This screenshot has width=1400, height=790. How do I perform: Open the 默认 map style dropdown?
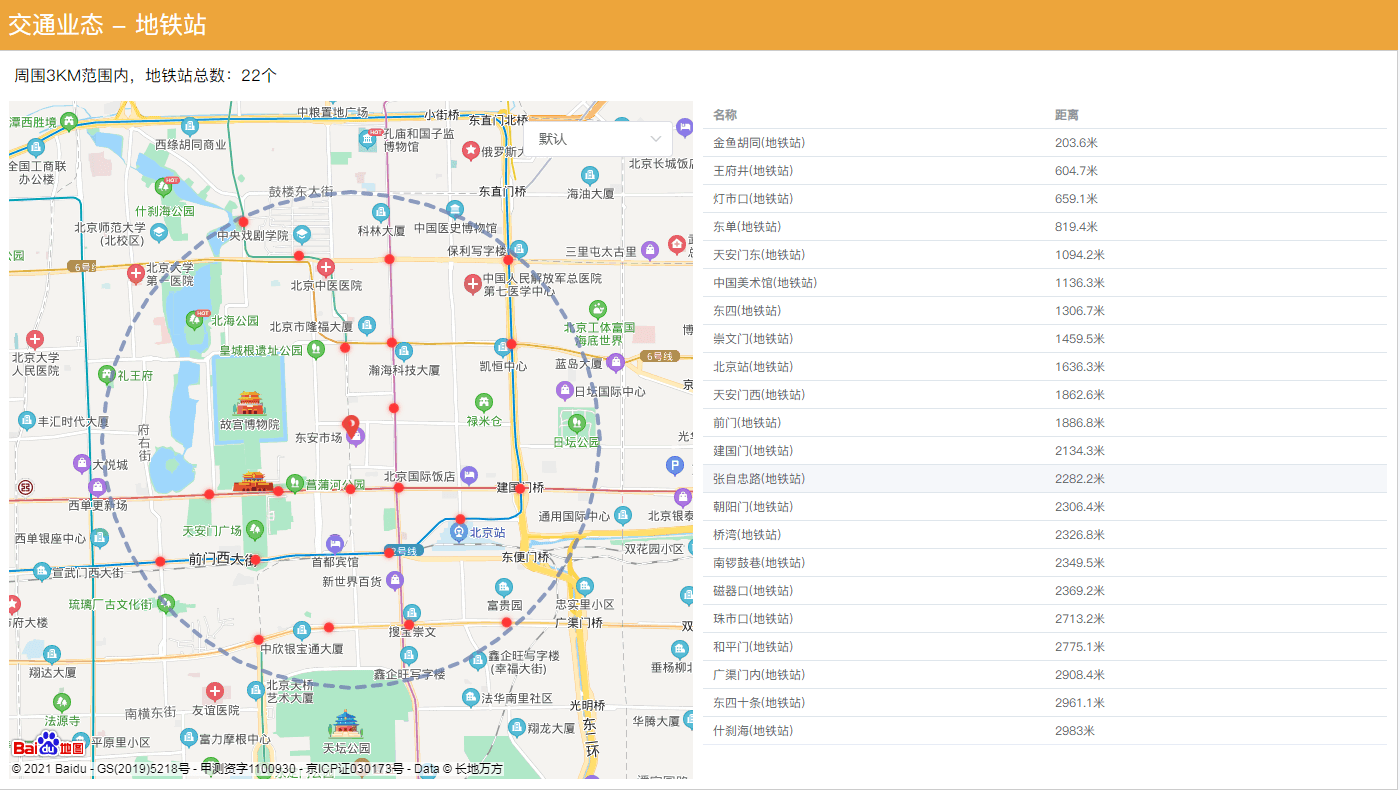(598, 139)
